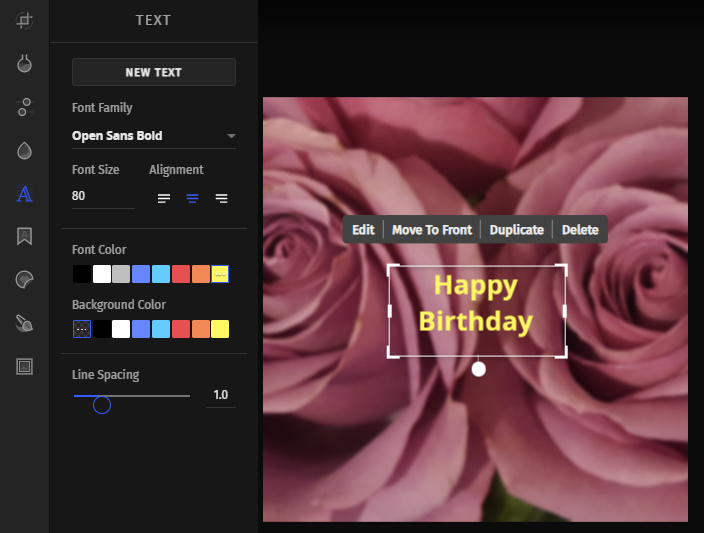Open the Adjust sliders tool
The image size is (704, 533).
(x=24, y=107)
